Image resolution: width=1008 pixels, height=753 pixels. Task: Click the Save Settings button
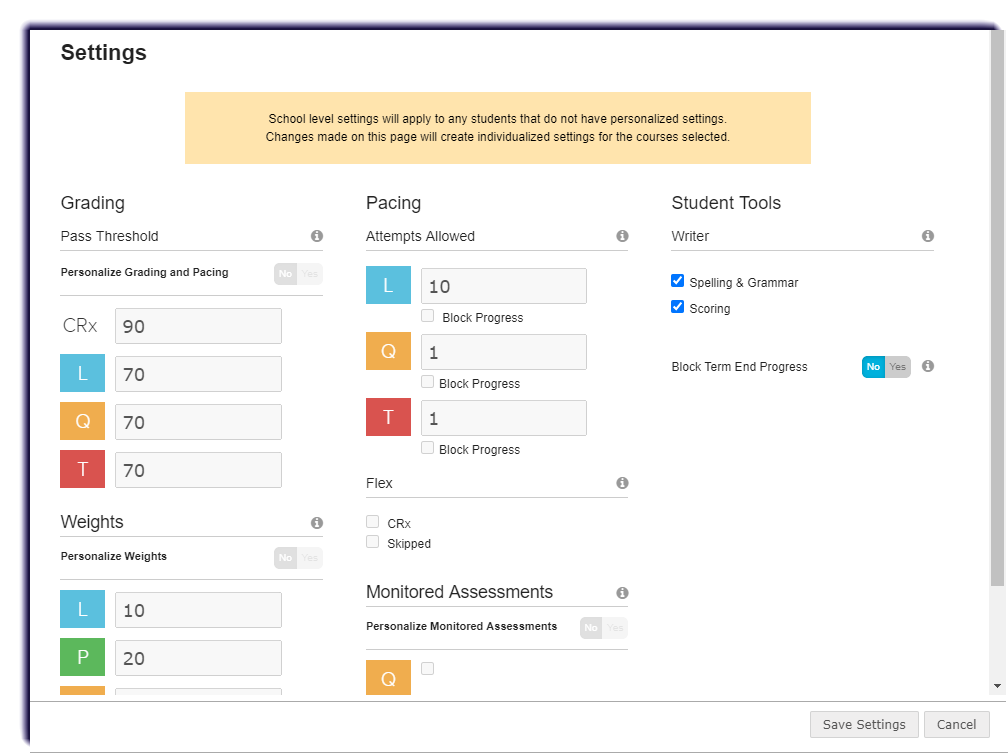tap(863, 724)
